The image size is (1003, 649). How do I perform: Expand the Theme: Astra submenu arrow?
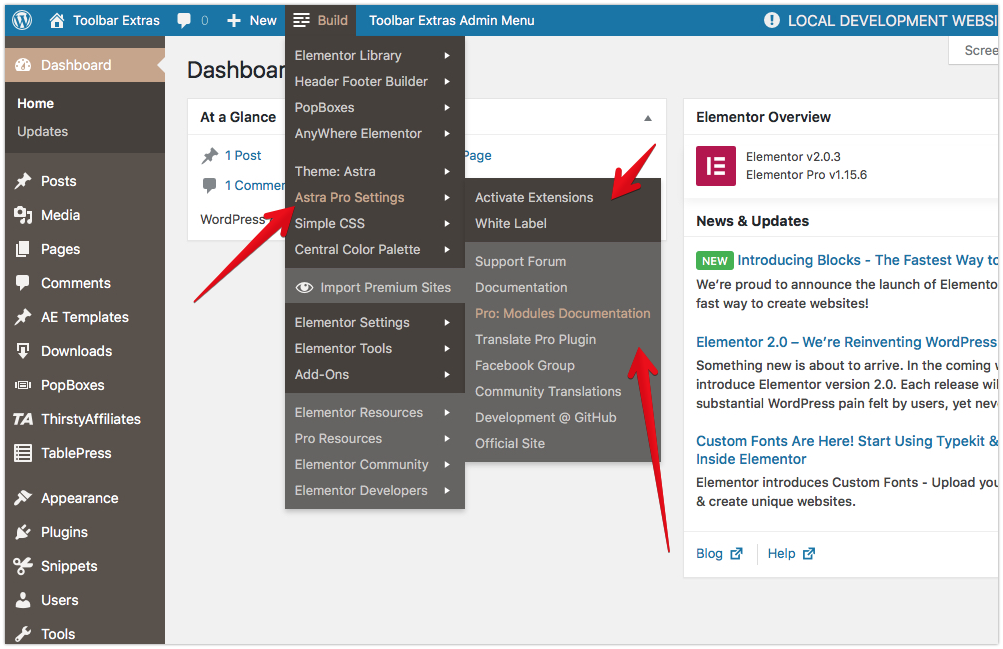447,171
